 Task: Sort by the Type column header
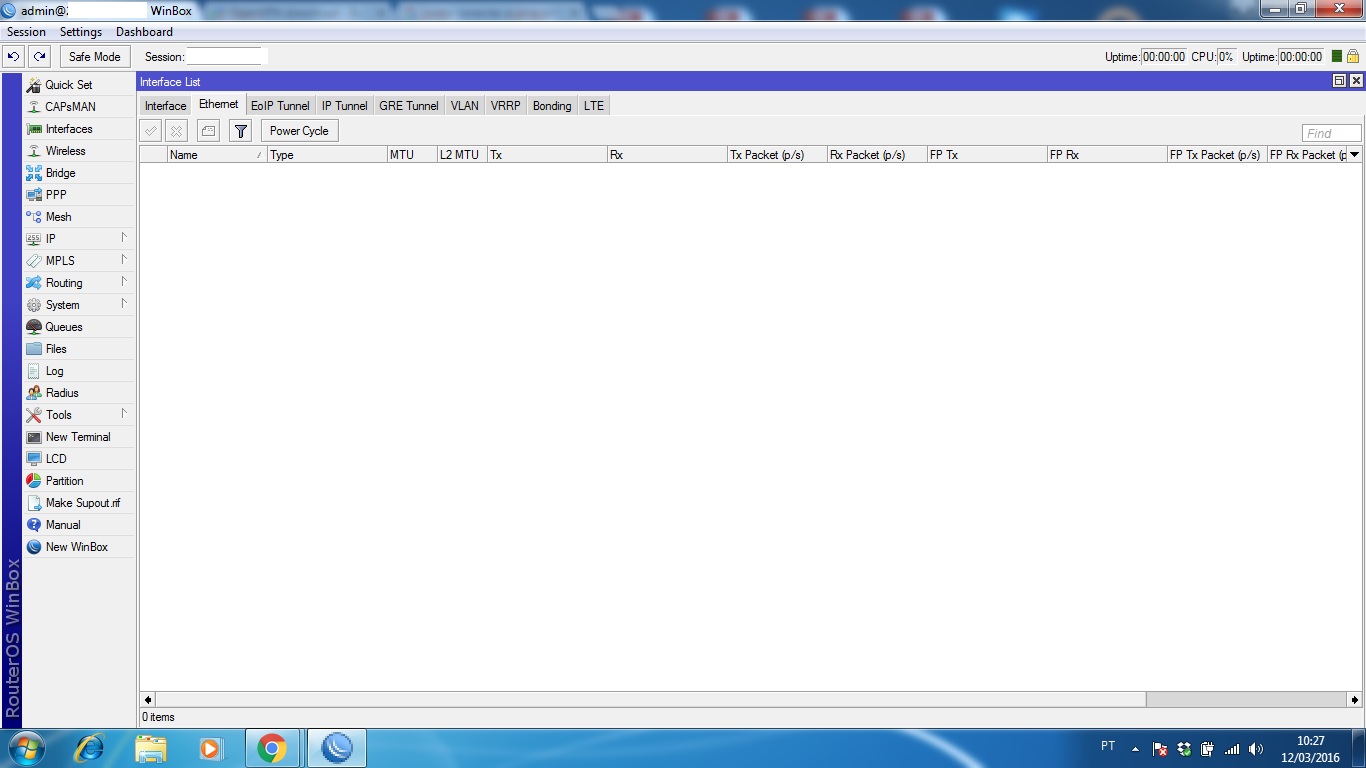coord(327,155)
